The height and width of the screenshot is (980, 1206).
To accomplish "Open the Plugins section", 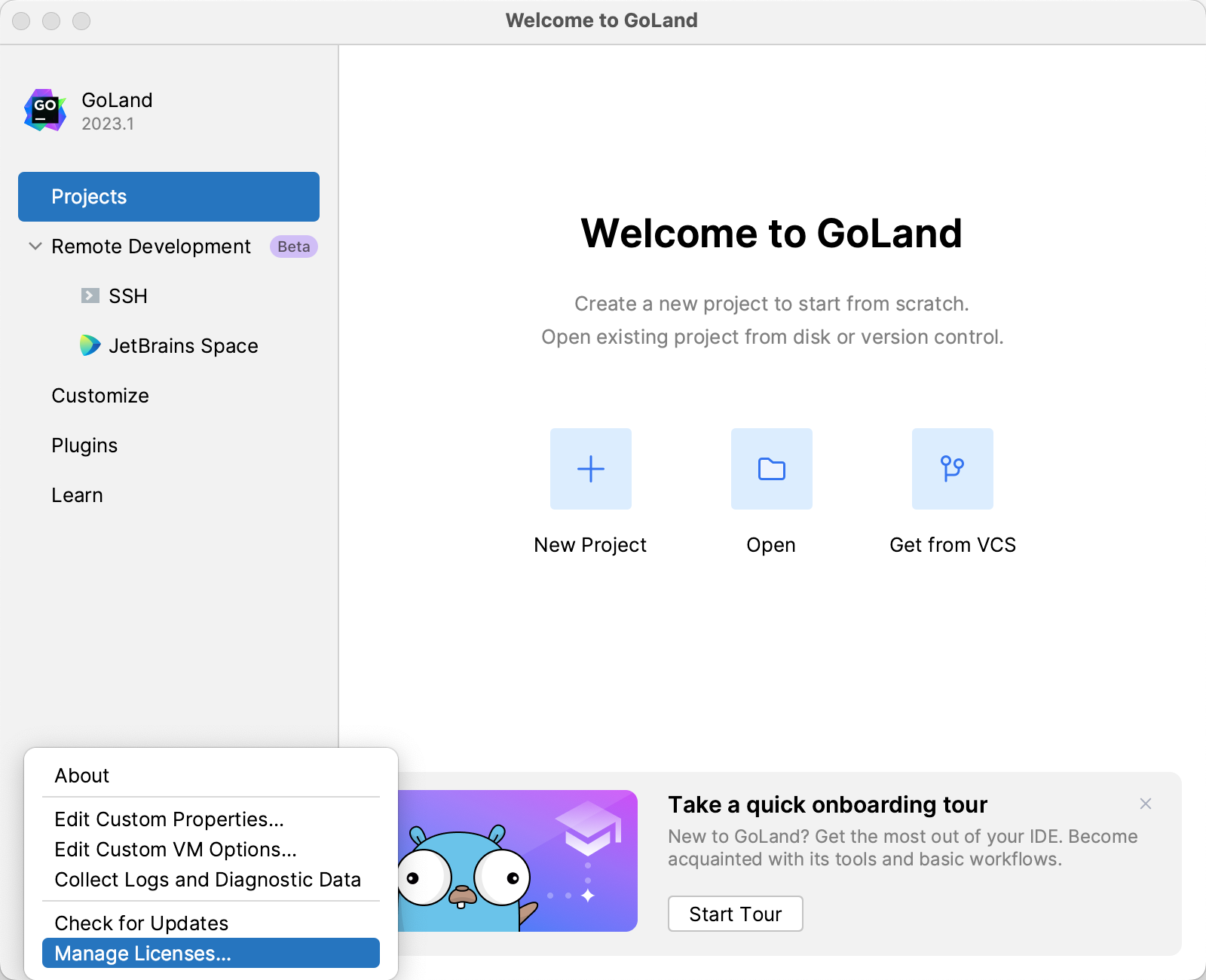I will coord(84,446).
